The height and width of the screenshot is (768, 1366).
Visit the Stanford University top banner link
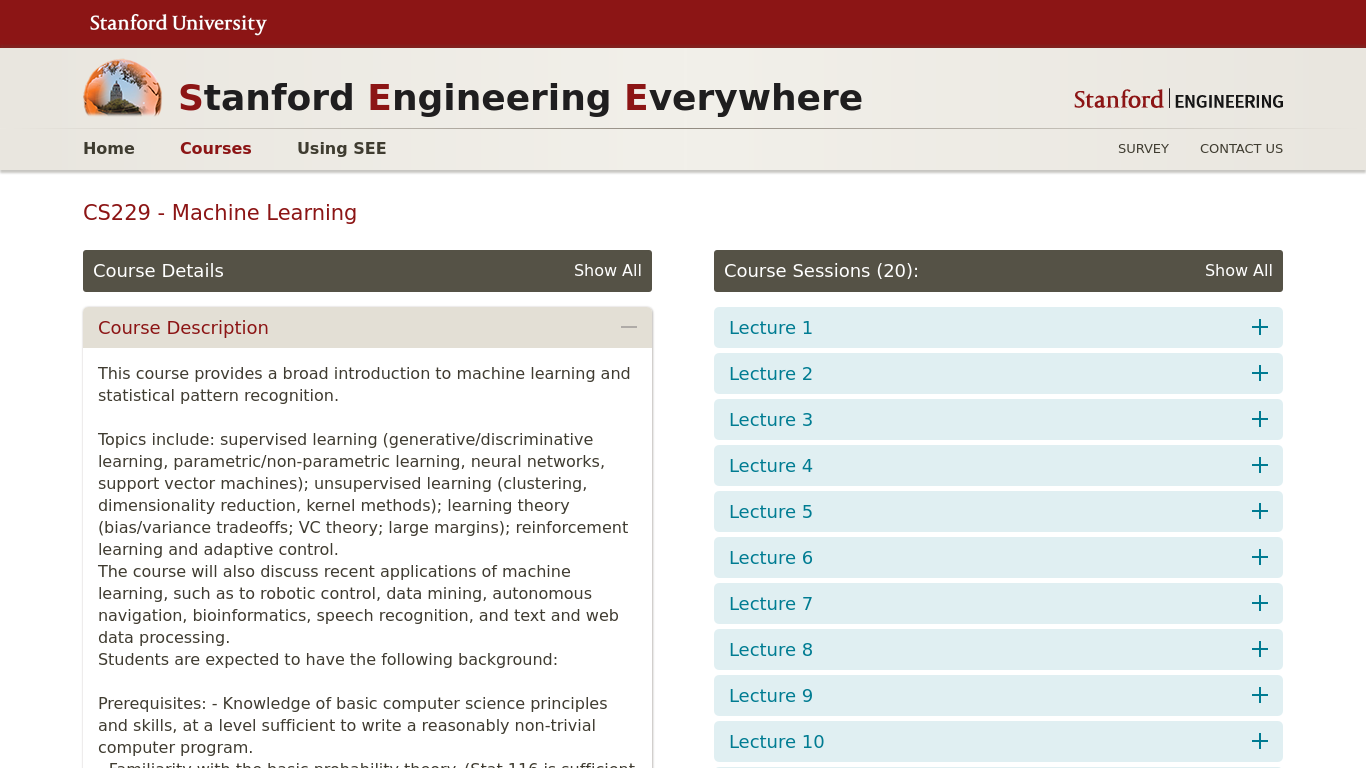(178, 23)
